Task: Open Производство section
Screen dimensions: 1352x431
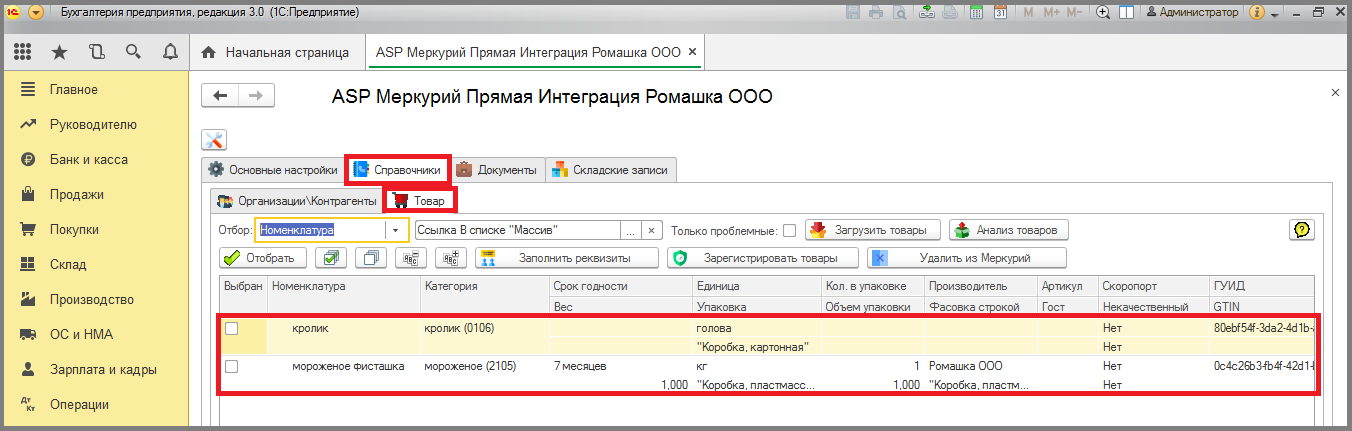Action: tap(94, 300)
